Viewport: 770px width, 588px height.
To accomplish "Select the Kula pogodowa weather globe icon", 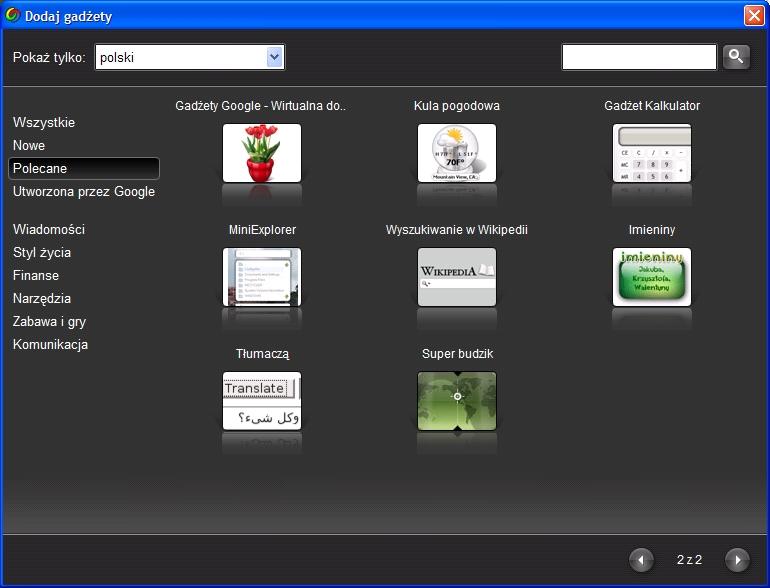I will pyautogui.click(x=457, y=153).
